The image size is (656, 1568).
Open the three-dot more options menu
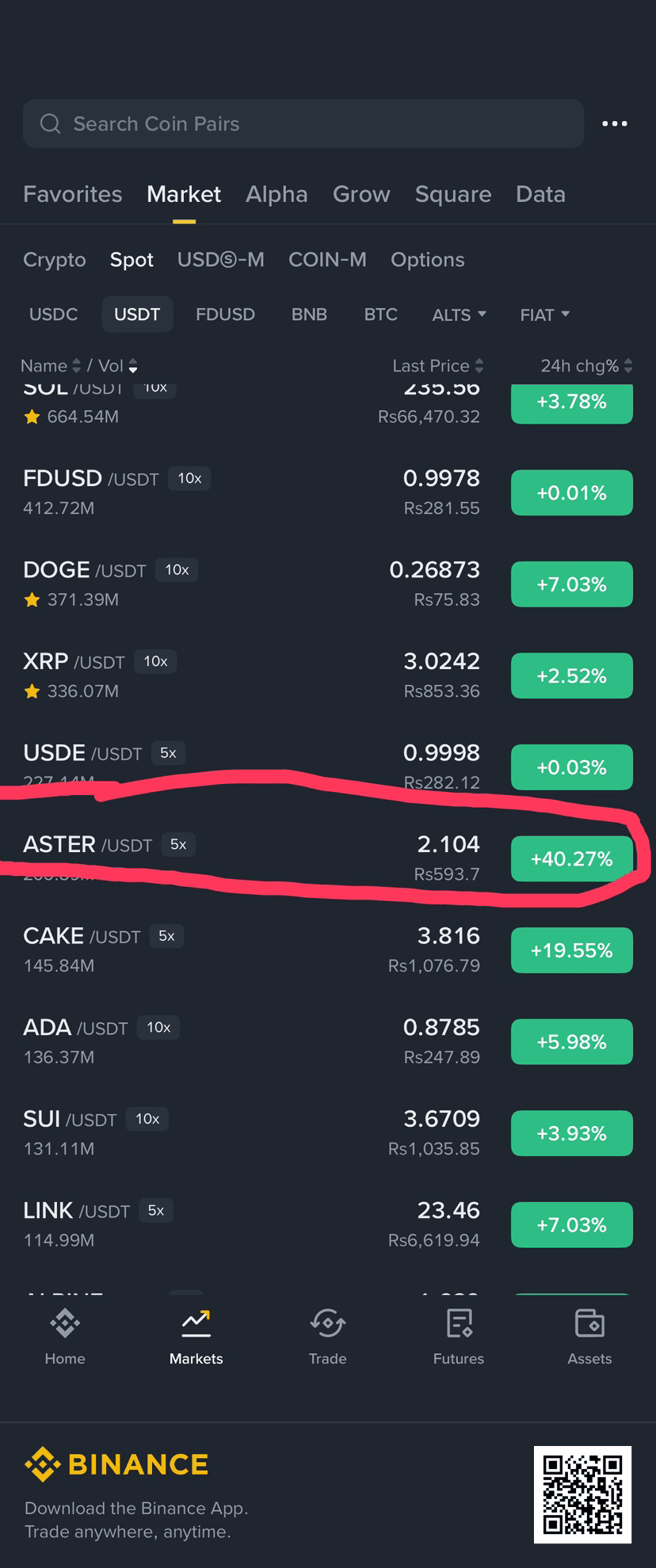[614, 124]
